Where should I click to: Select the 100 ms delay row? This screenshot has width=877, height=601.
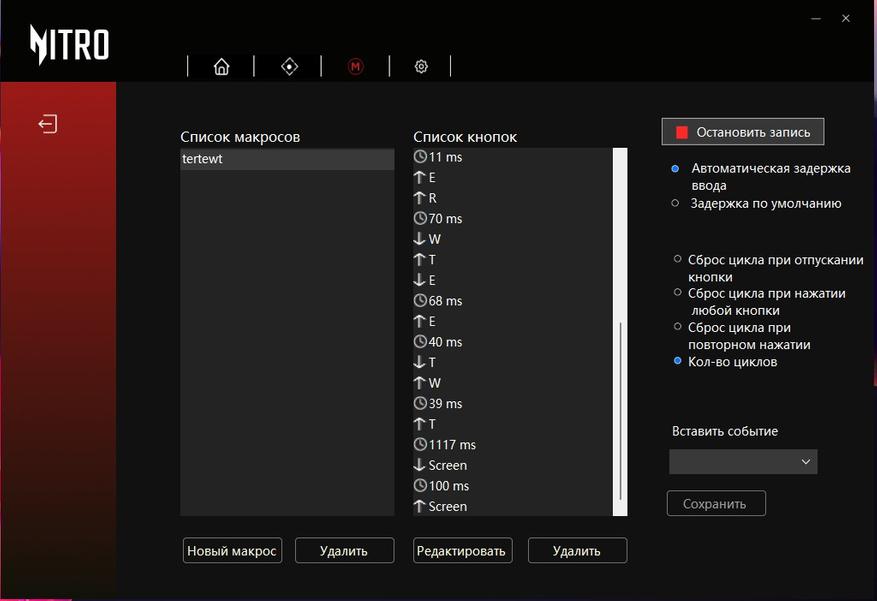(513, 486)
